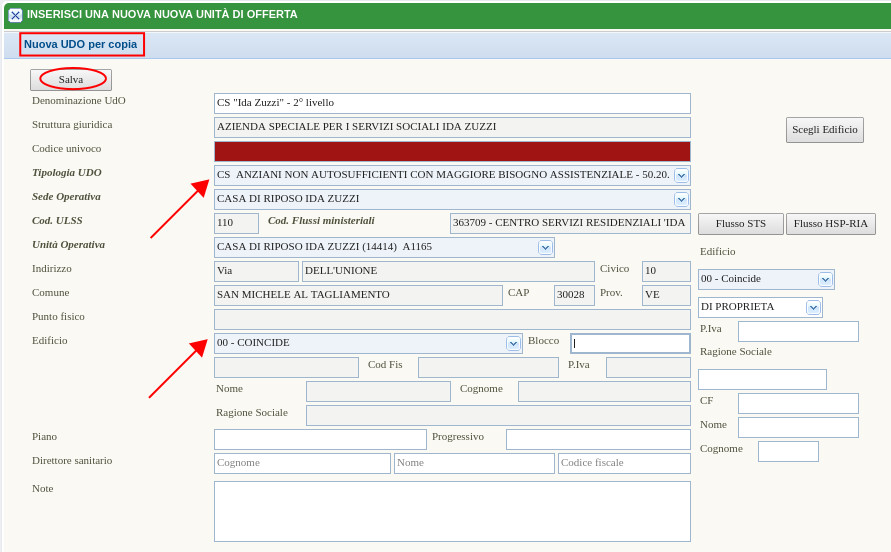
Task: Click the Piano input field
Action: [x=320, y=439]
